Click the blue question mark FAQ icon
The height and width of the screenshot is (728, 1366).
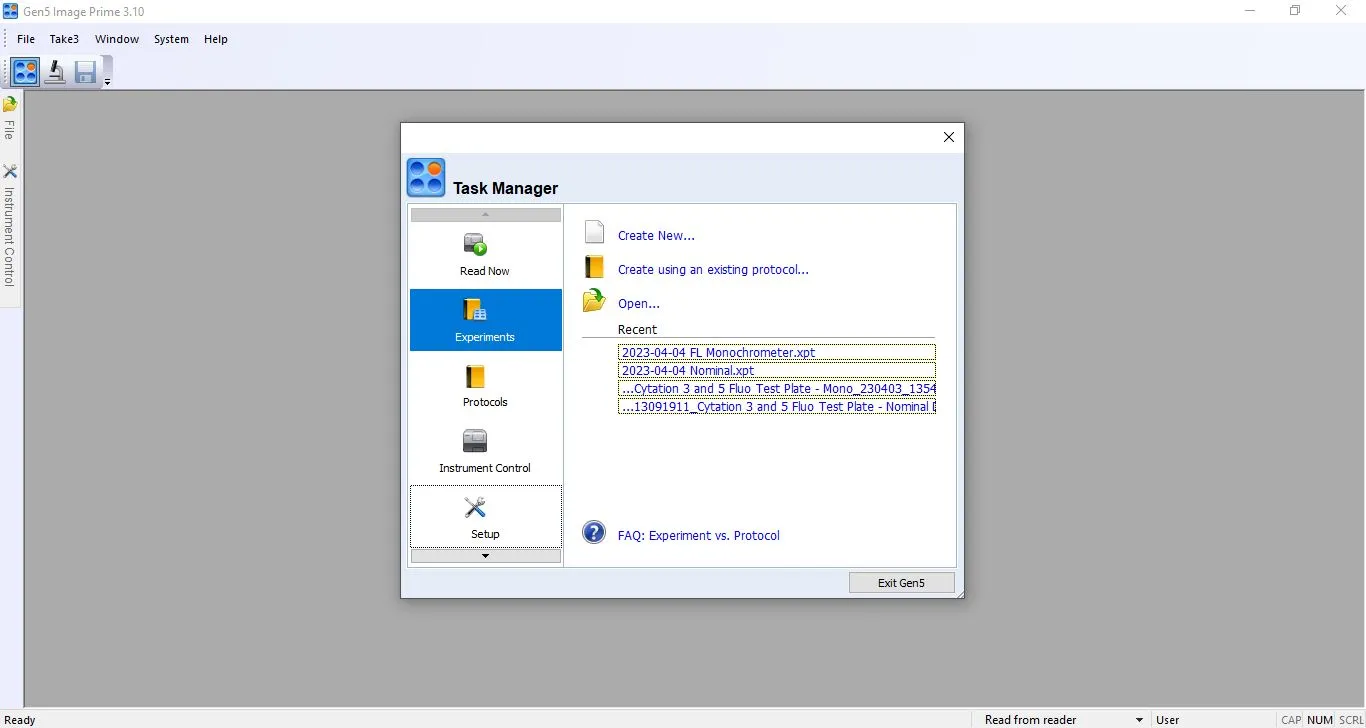594,532
